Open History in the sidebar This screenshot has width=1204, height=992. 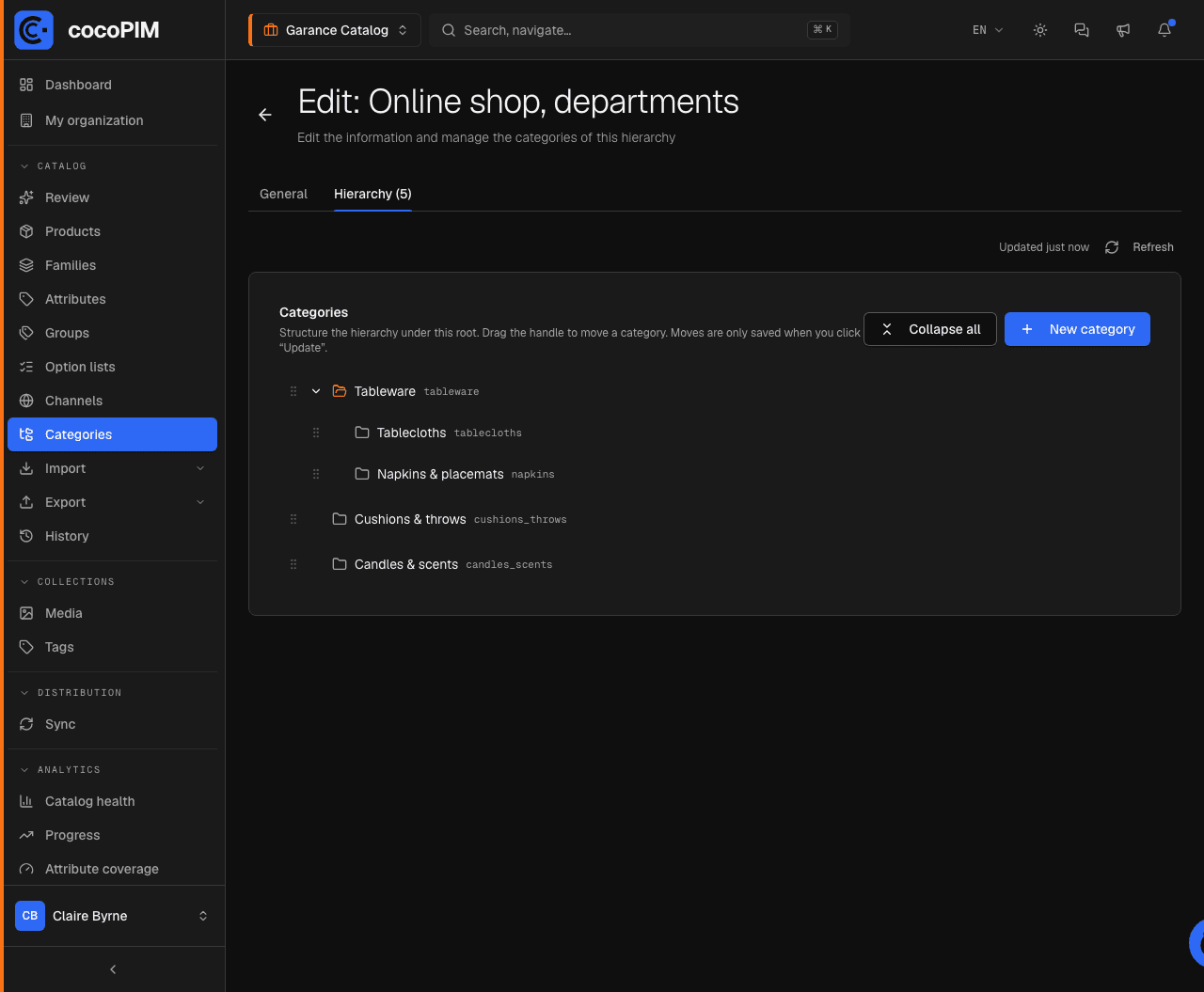pos(113,536)
